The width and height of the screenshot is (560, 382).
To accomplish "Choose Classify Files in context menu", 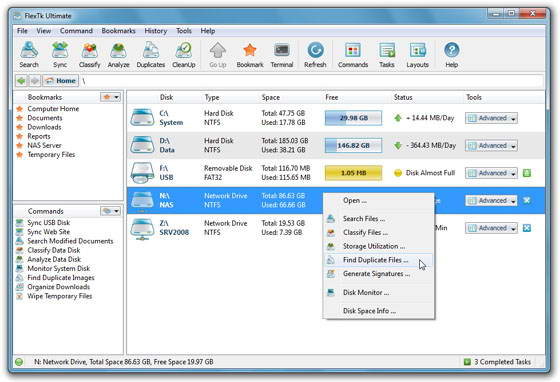I will click(379, 233).
